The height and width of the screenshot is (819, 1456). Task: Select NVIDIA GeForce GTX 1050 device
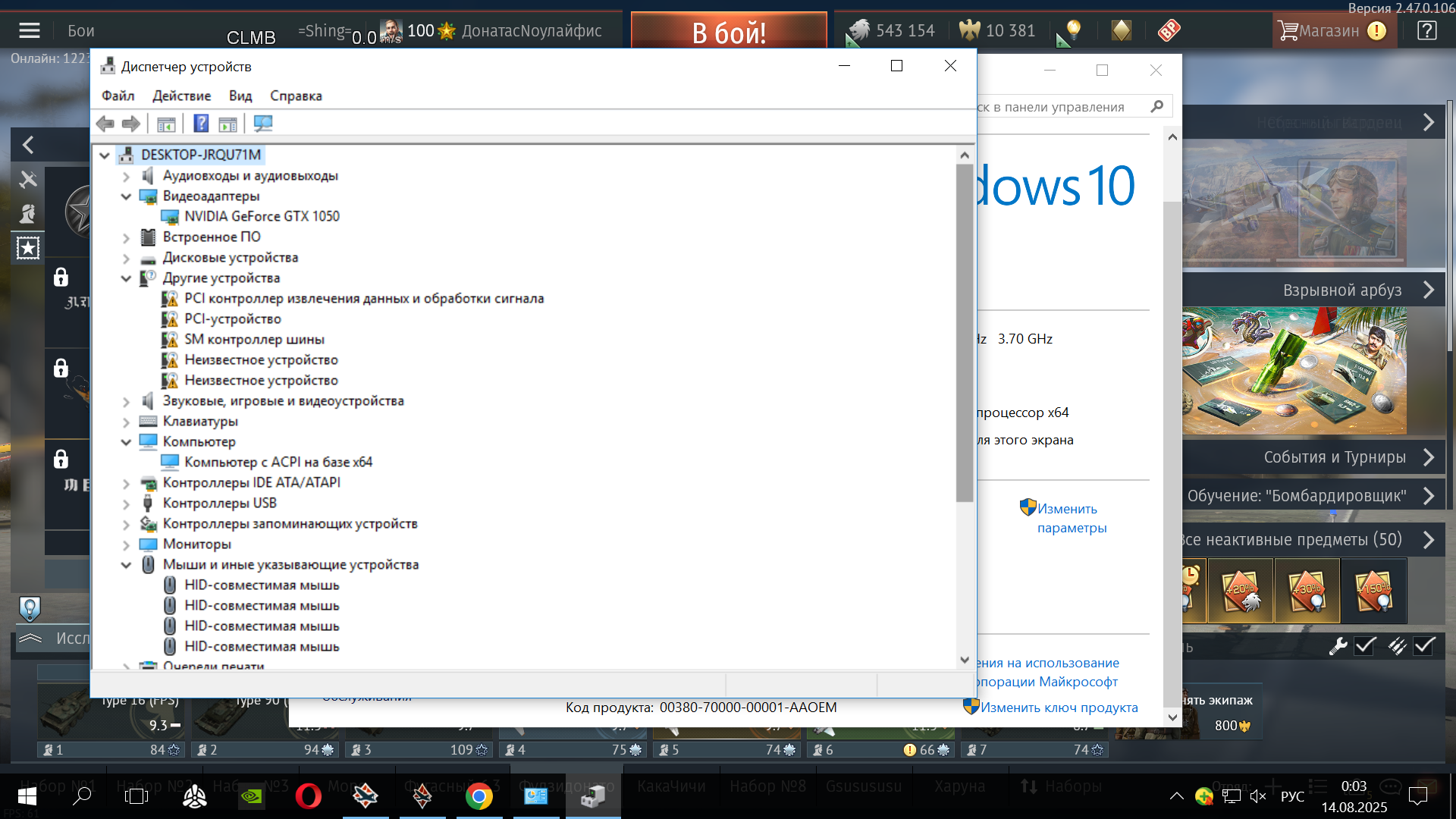pyautogui.click(x=262, y=217)
